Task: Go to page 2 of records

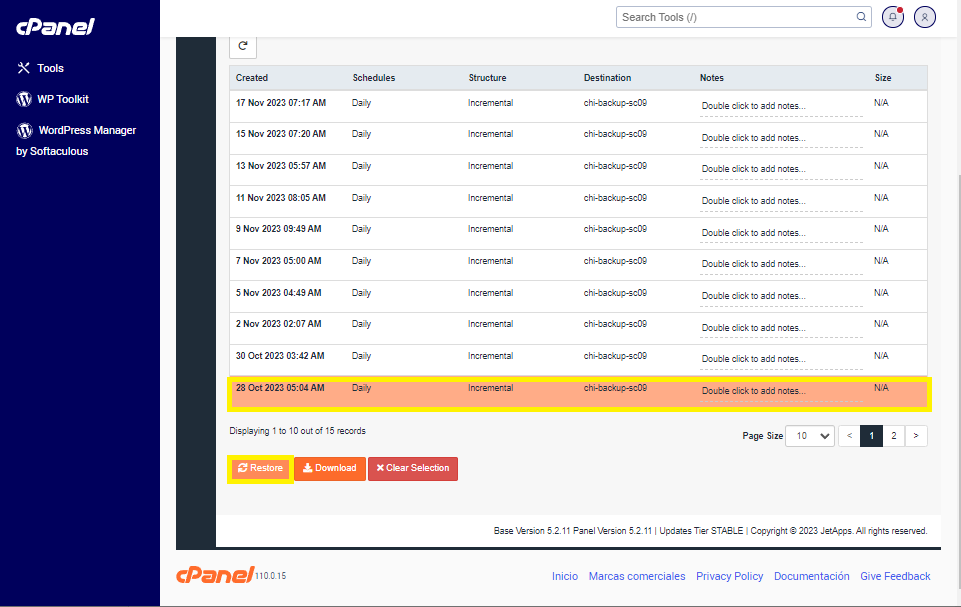Action: (x=893, y=436)
